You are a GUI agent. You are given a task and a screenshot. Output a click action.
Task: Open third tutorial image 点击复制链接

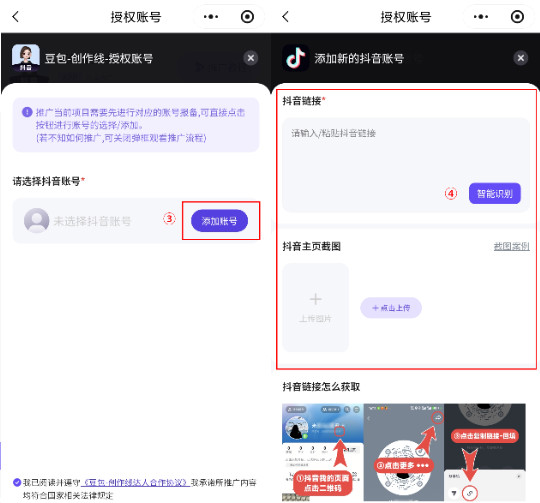pos(485,452)
